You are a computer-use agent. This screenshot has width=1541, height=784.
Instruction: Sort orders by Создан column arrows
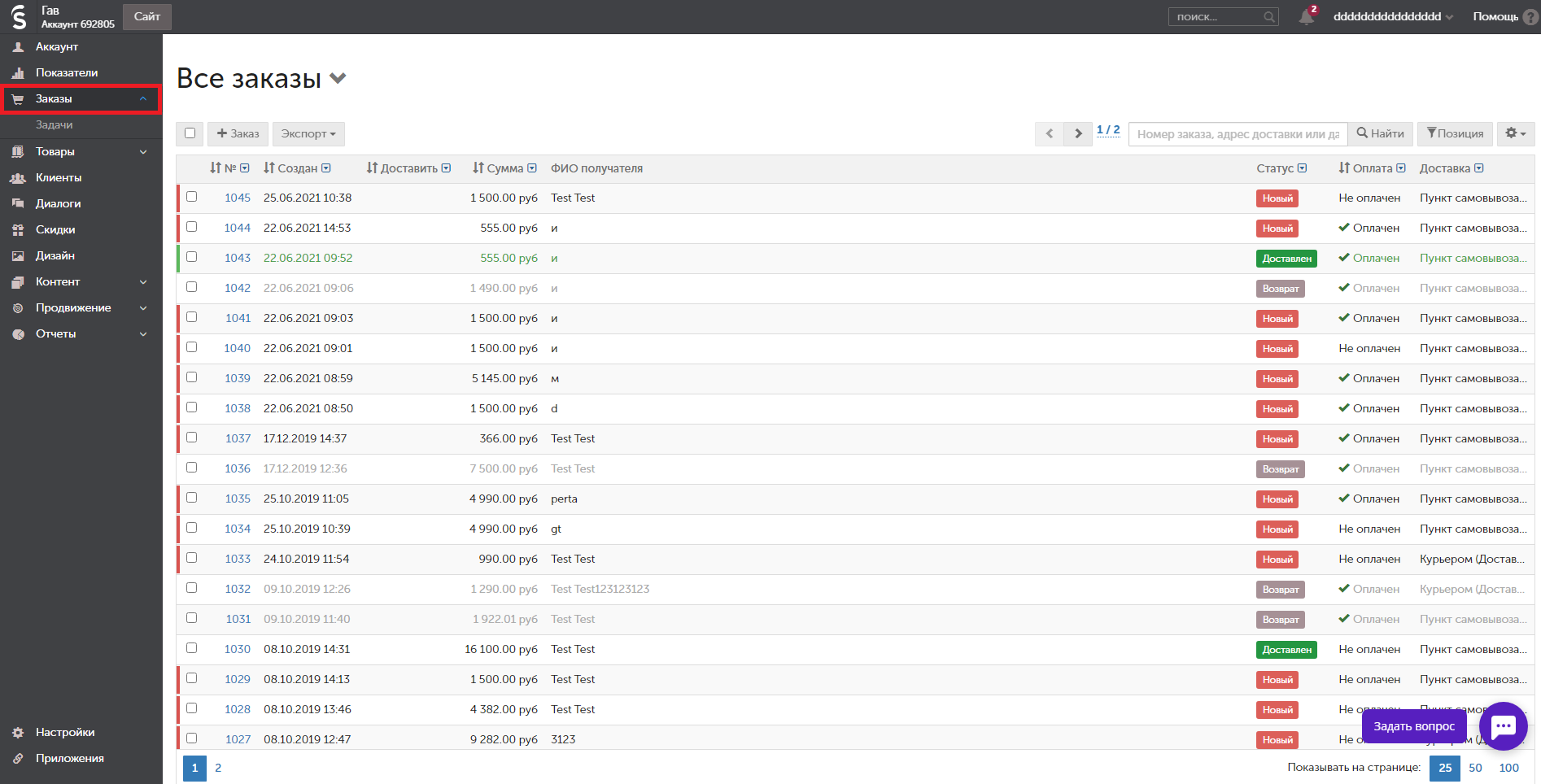click(269, 168)
